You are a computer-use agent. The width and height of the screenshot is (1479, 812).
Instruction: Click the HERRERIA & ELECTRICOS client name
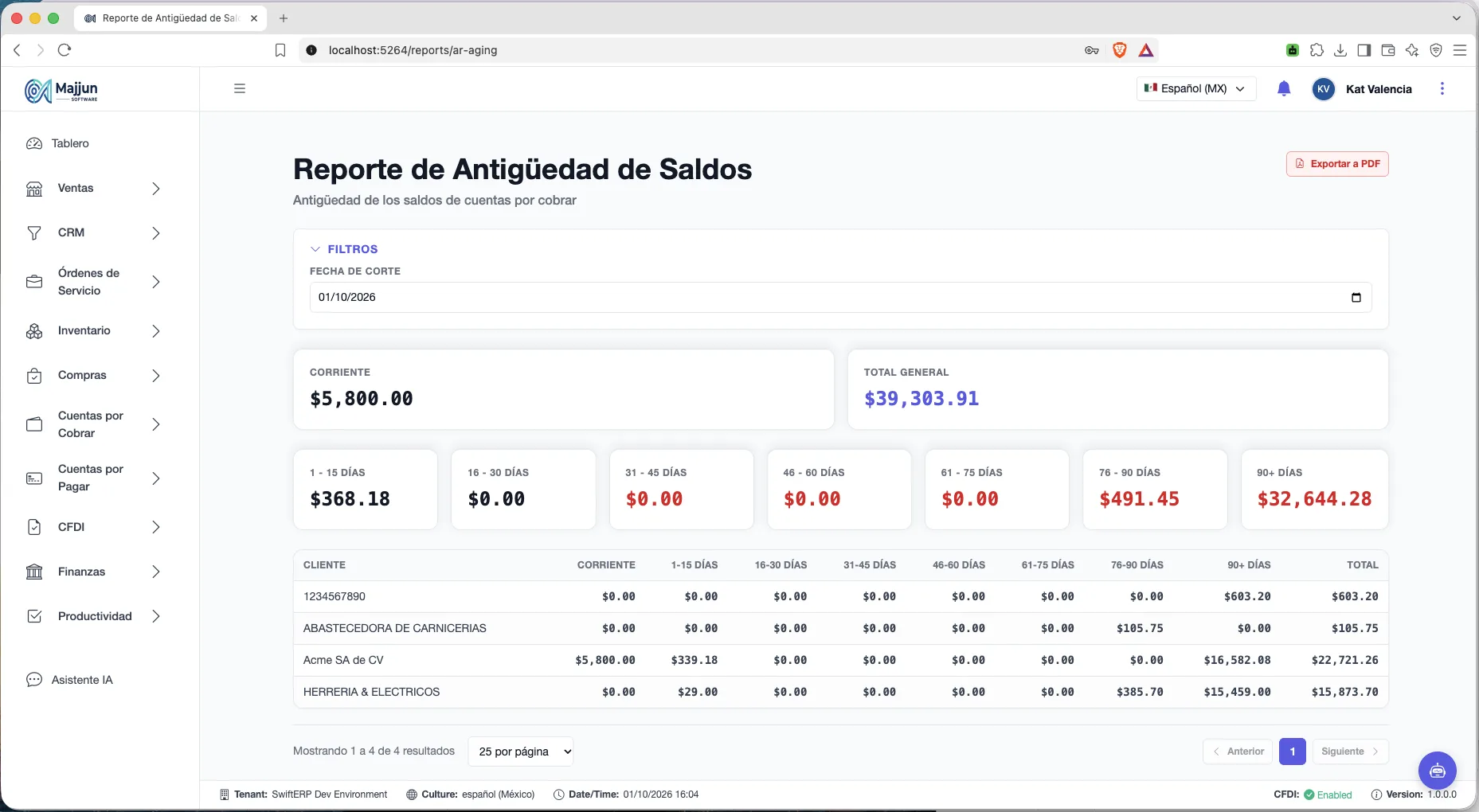(x=371, y=692)
